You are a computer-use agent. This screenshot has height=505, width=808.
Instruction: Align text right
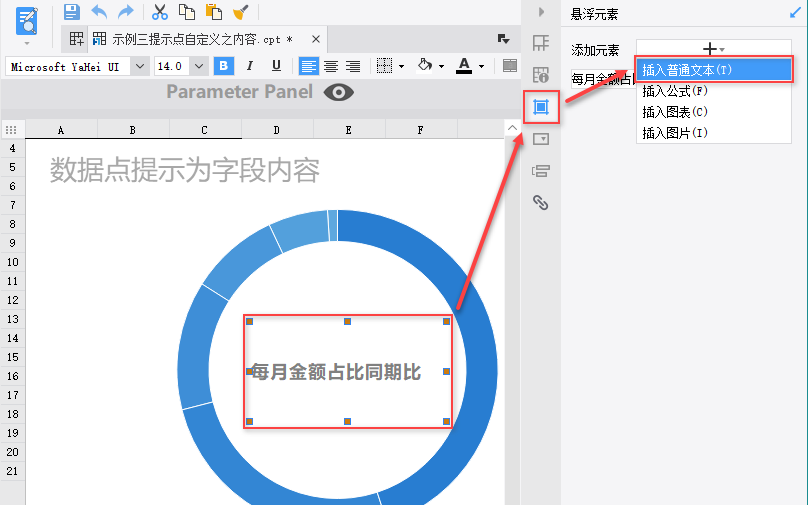(x=353, y=66)
